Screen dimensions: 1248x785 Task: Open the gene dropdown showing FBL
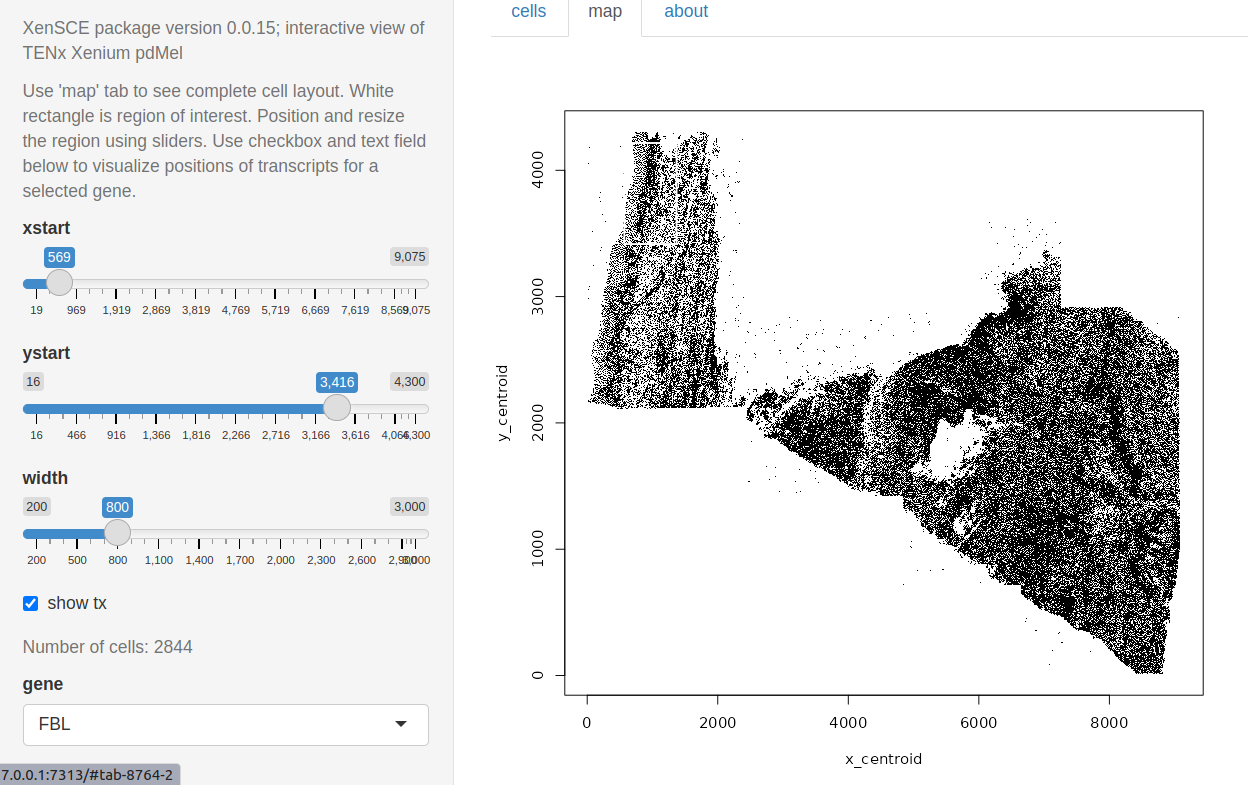click(226, 725)
